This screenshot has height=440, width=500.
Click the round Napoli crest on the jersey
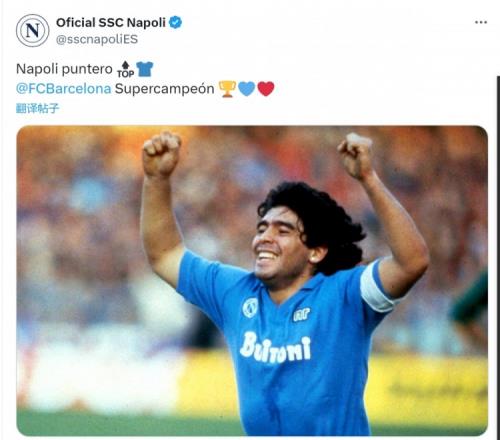[250, 307]
